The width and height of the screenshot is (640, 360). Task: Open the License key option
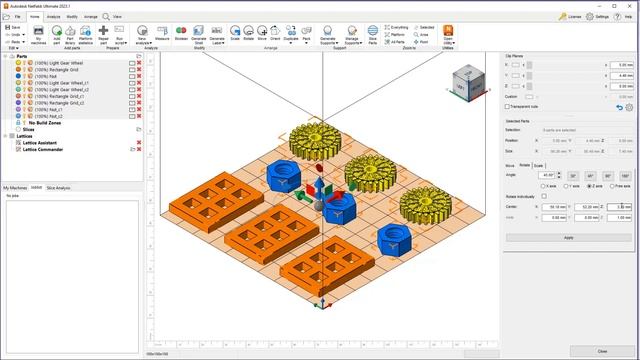[x=570, y=17]
